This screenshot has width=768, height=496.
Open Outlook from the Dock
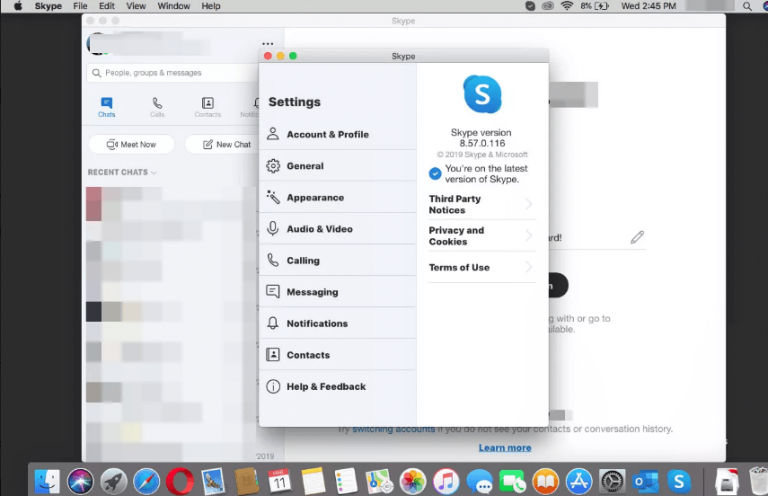click(x=646, y=481)
